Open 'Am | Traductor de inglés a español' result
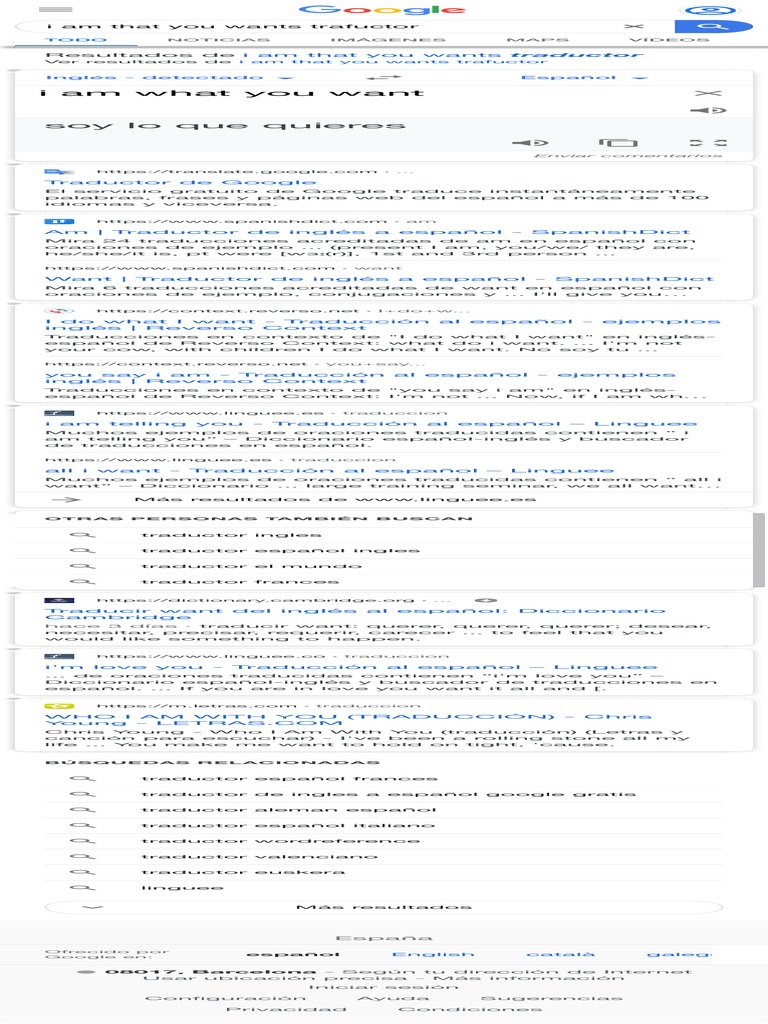Viewport: 768px width, 1024px height. click(x=368, y=232)
